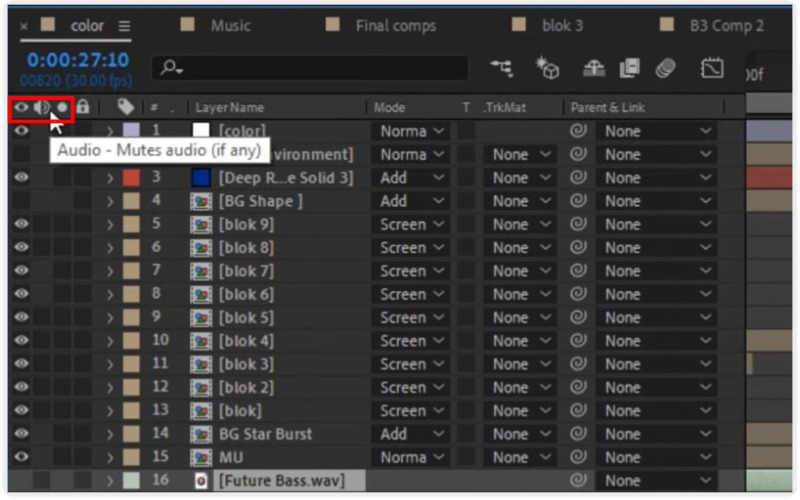The image size is (800, 500).
Task: Click the lavender label swatch of color layer
Action: [x=131, y=131]
